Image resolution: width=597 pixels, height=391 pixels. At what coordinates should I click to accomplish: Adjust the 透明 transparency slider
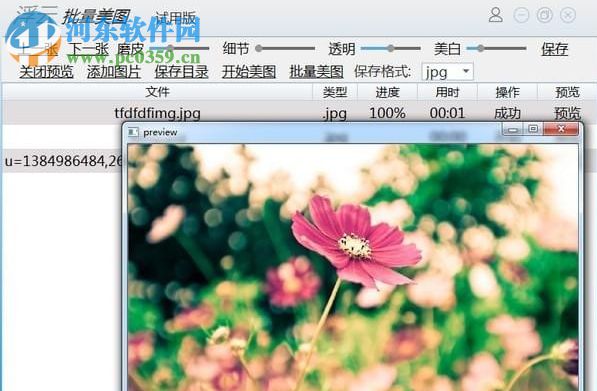tap(391, 48)
